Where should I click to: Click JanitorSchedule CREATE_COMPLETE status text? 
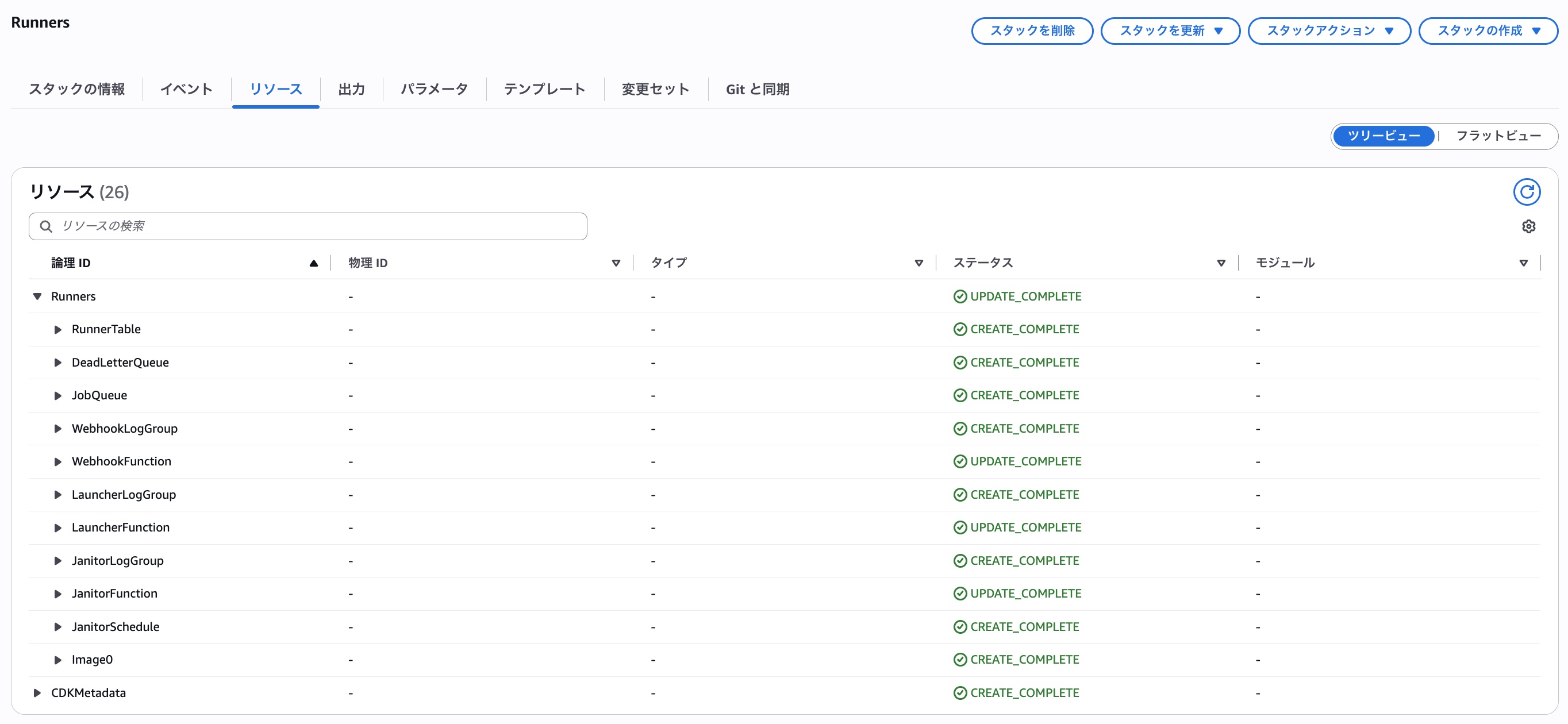point(1024,627)
